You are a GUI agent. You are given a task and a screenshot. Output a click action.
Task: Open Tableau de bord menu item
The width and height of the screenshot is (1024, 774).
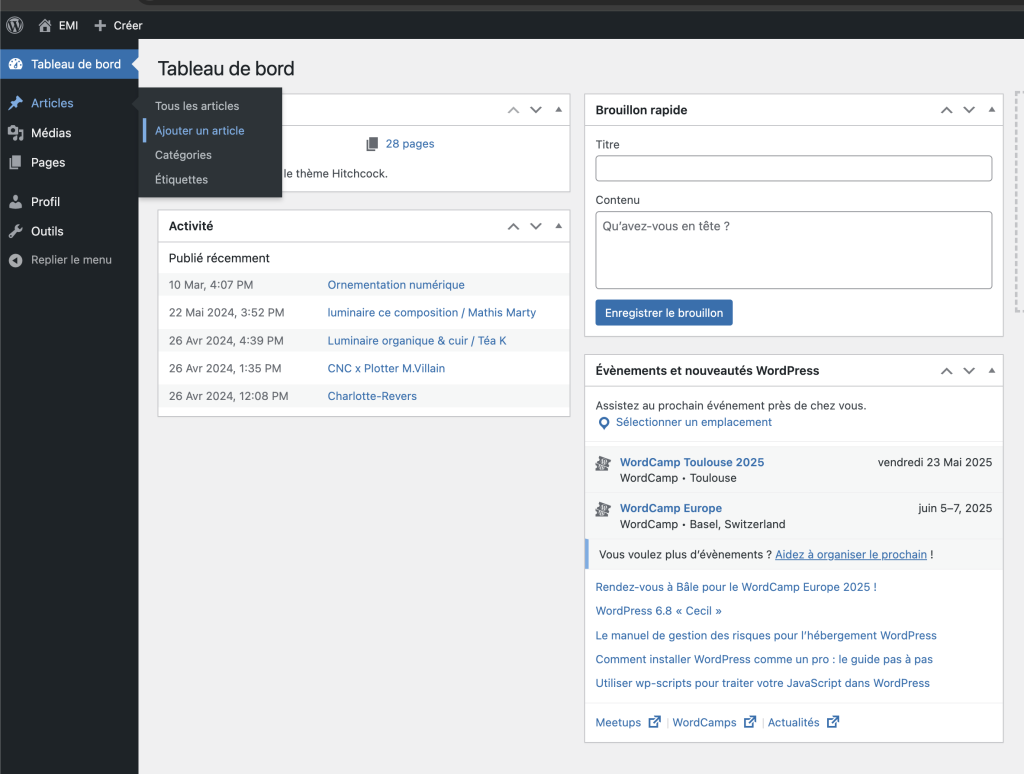tap(76, 64)
